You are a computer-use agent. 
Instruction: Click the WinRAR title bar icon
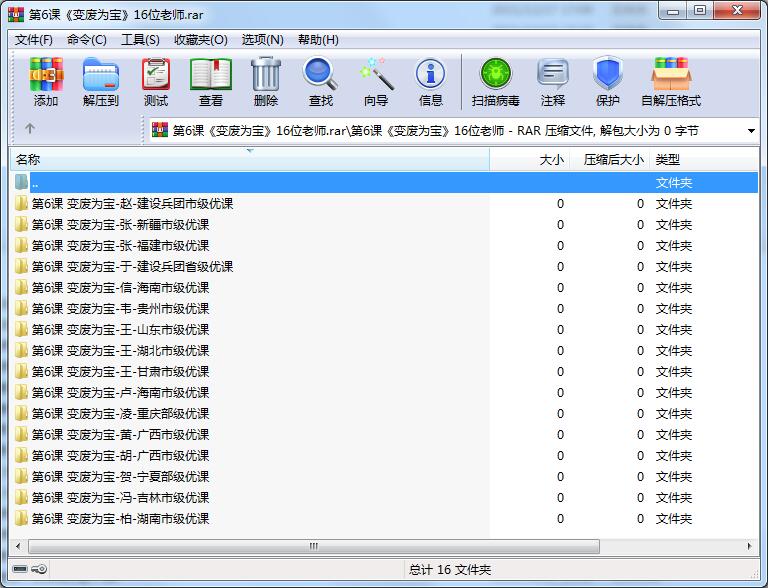click(x=16, y=14)
